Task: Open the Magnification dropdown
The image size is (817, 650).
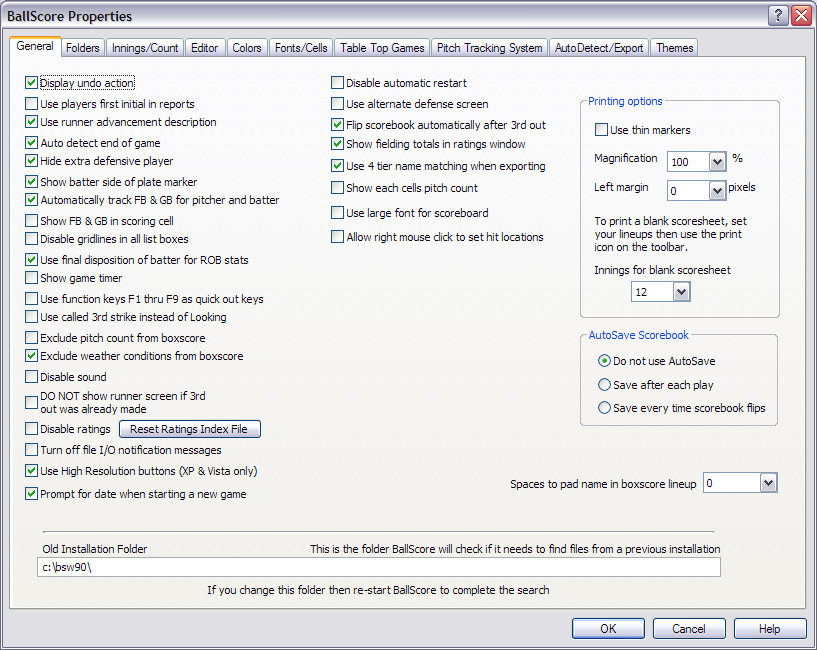Action: point(717,162)
